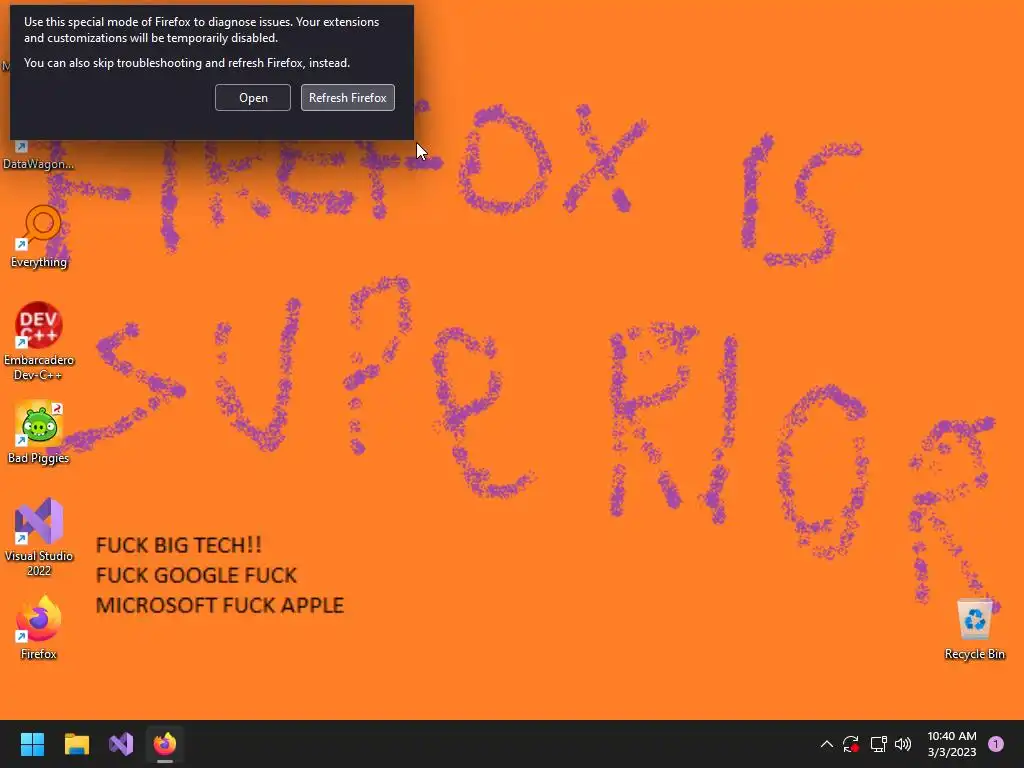
Task: Select the Bad Piggies desktop icon
Action: [39, 433]
